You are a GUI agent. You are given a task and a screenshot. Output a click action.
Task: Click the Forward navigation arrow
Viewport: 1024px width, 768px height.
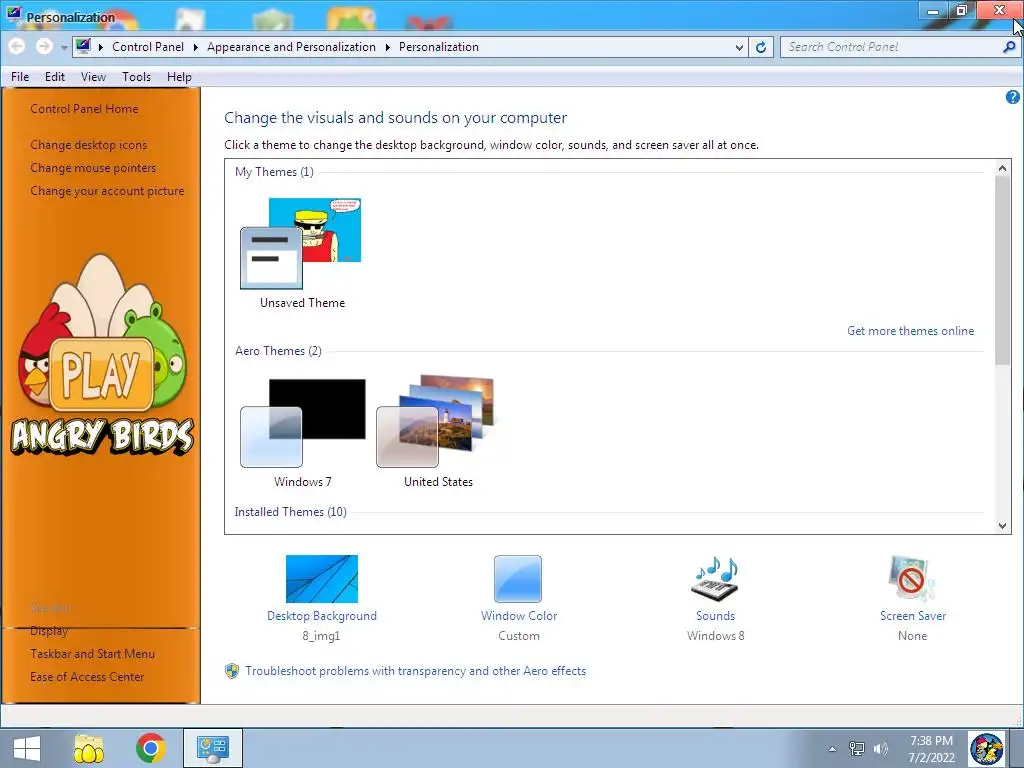(x=44, y=46)
